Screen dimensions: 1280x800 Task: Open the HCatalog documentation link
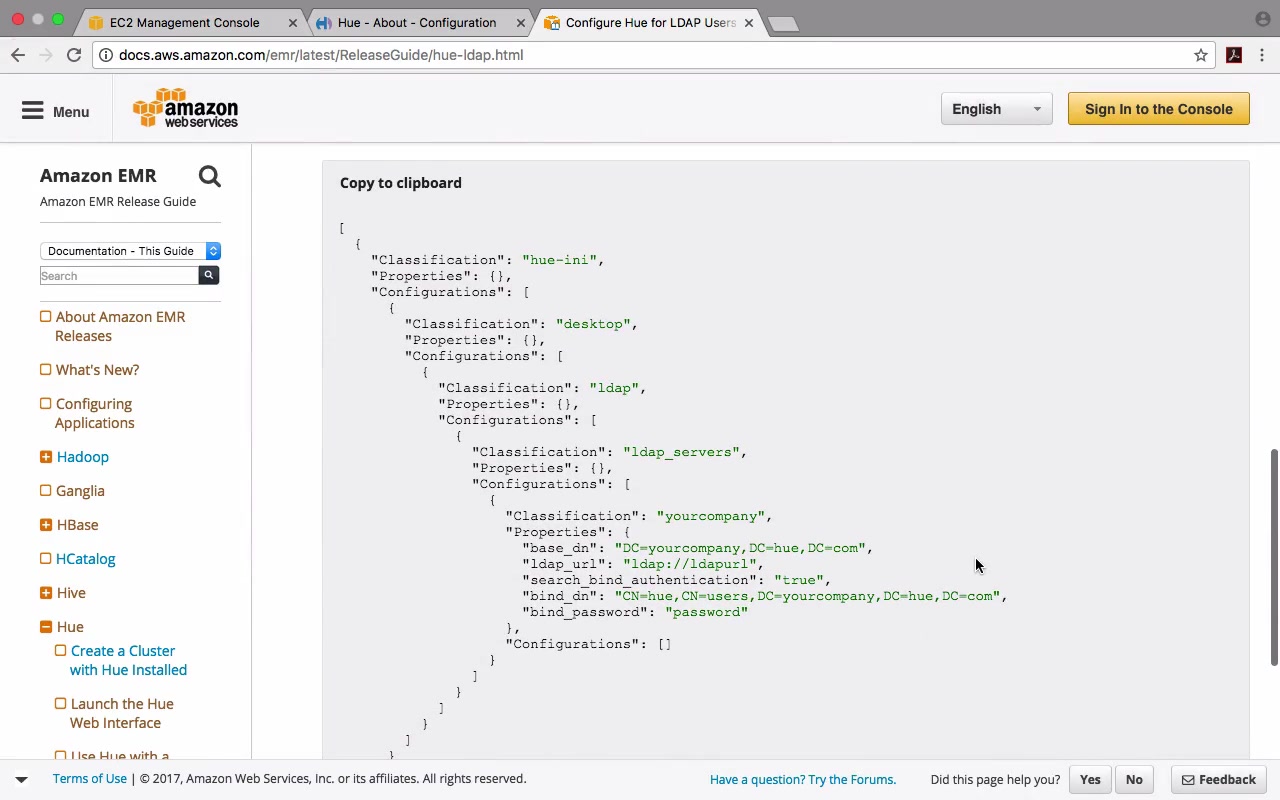tap(86, 559)
